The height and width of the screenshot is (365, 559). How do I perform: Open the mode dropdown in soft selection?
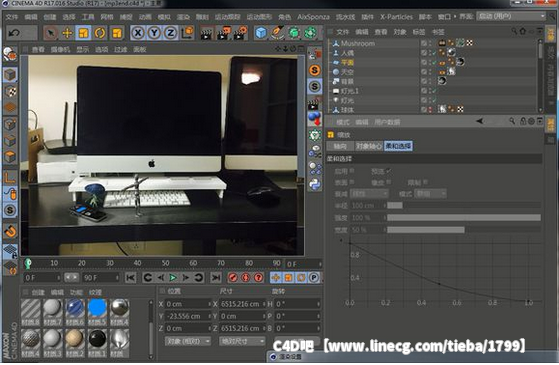(431, 194)
